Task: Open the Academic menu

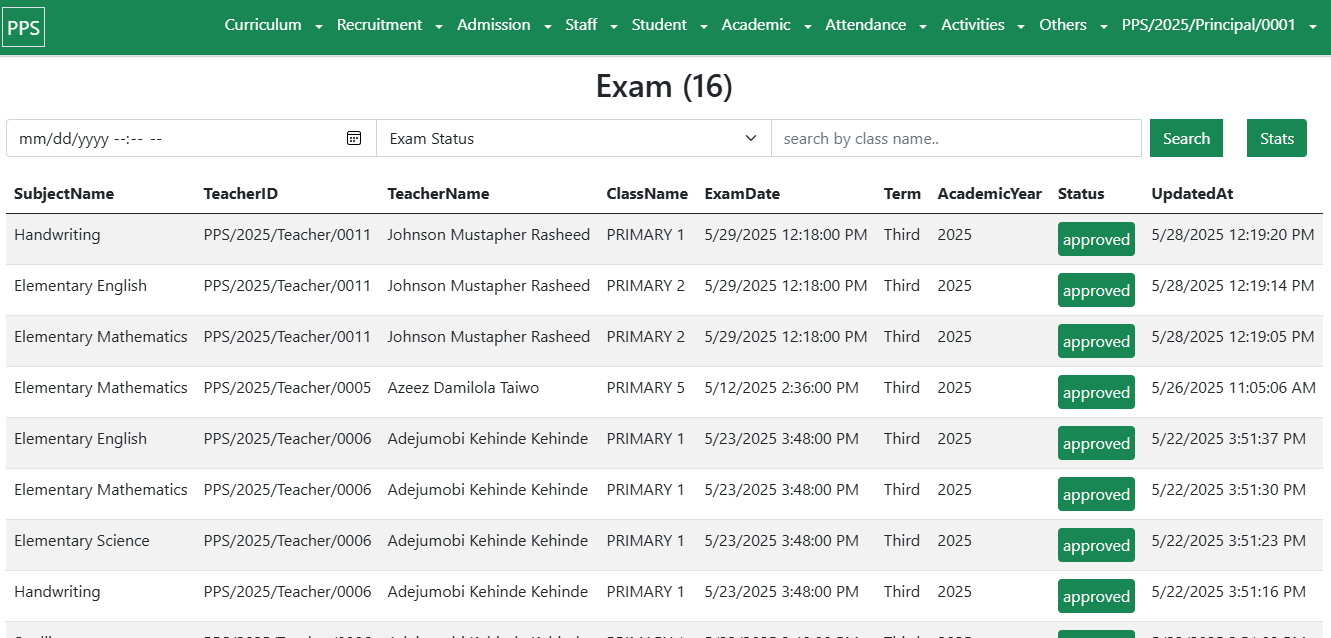Action: pyautogui.click(x=766, y=25)
